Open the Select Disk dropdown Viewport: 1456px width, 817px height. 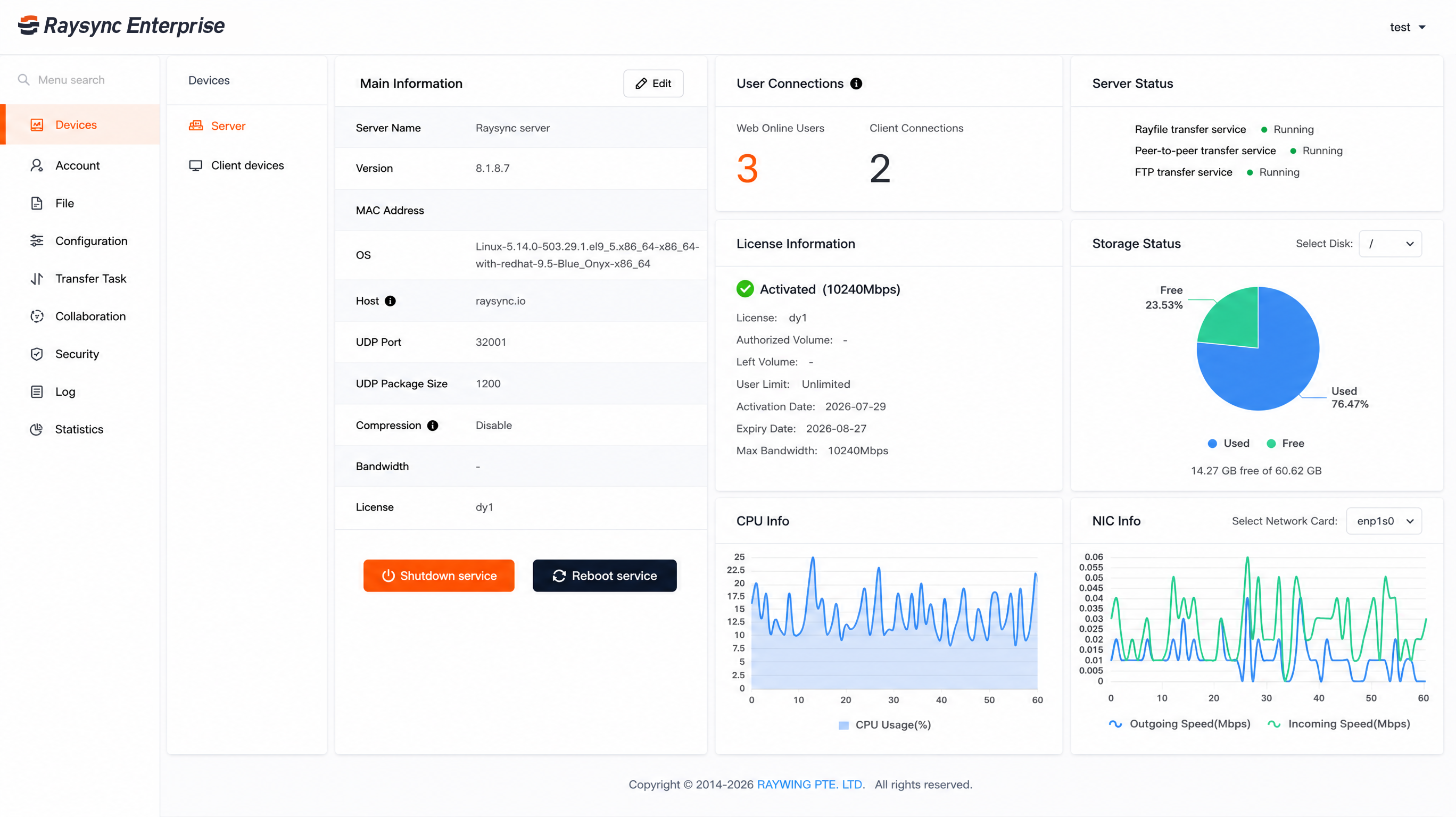pyautogui.click(x=1390, y=244)
